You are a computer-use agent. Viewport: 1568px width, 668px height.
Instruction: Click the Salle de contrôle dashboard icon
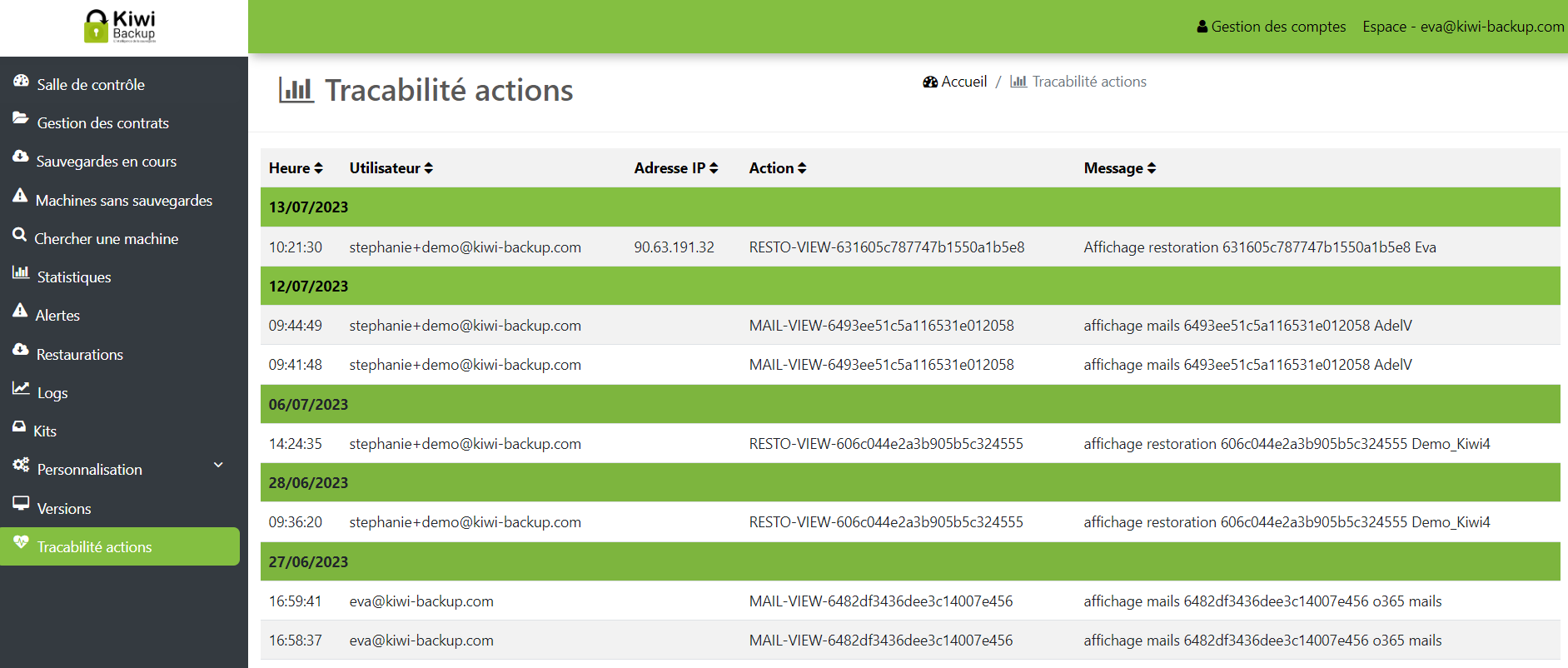click(x=21, y=81)
